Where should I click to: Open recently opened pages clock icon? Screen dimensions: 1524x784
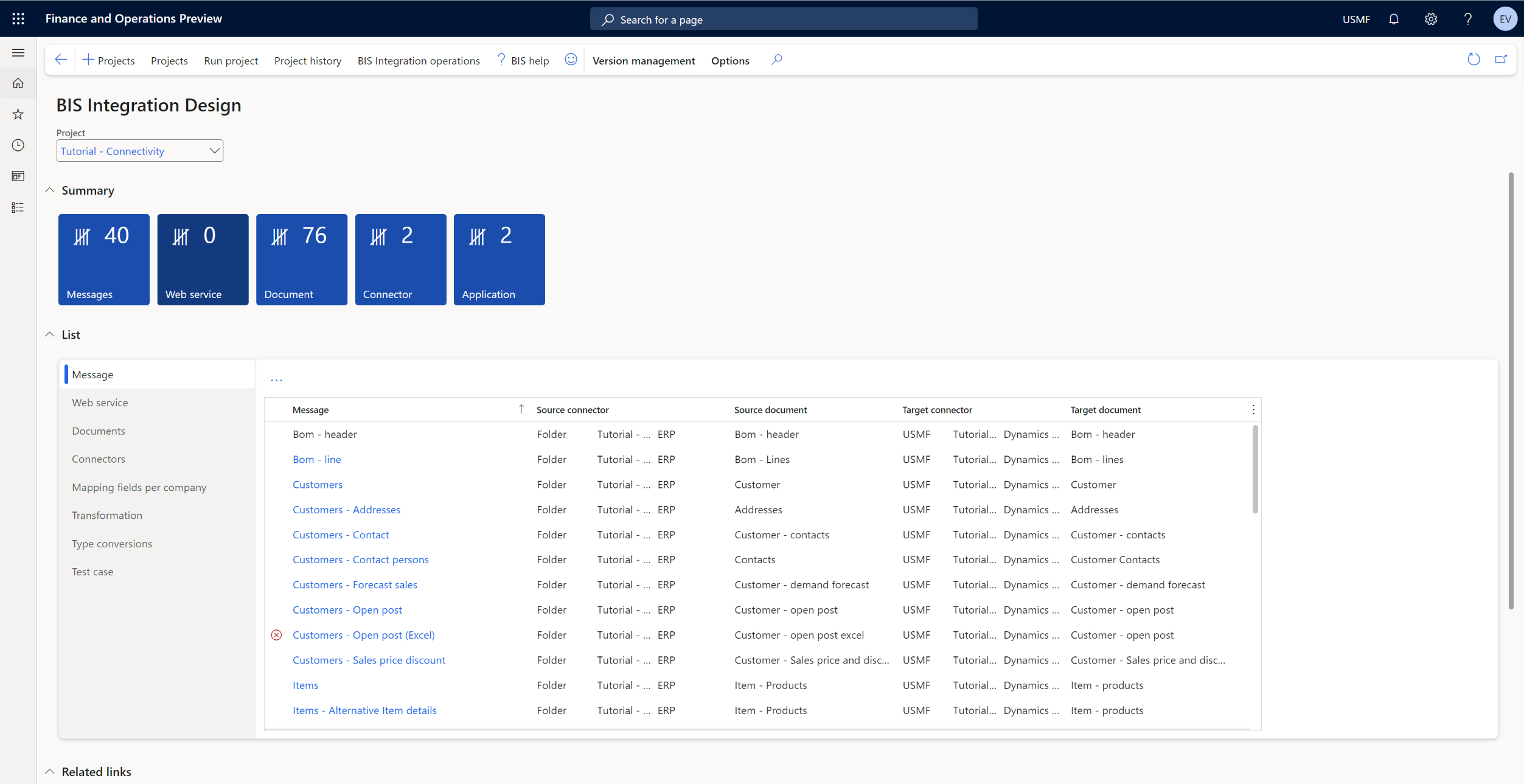click(18, 145)
